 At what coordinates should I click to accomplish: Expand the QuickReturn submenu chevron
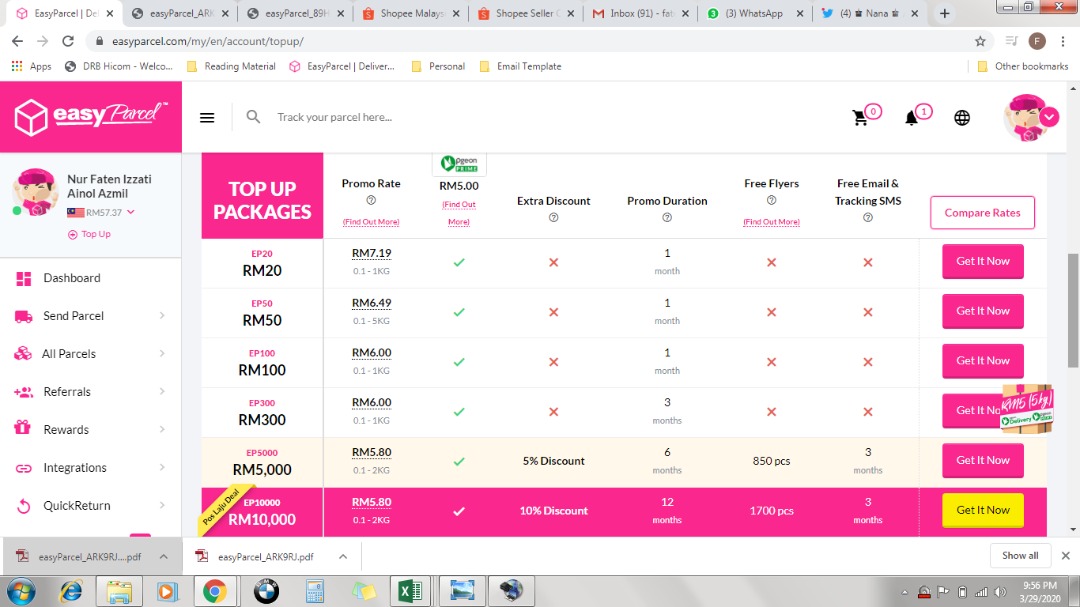pyautogui.click(x=163, y=505)
